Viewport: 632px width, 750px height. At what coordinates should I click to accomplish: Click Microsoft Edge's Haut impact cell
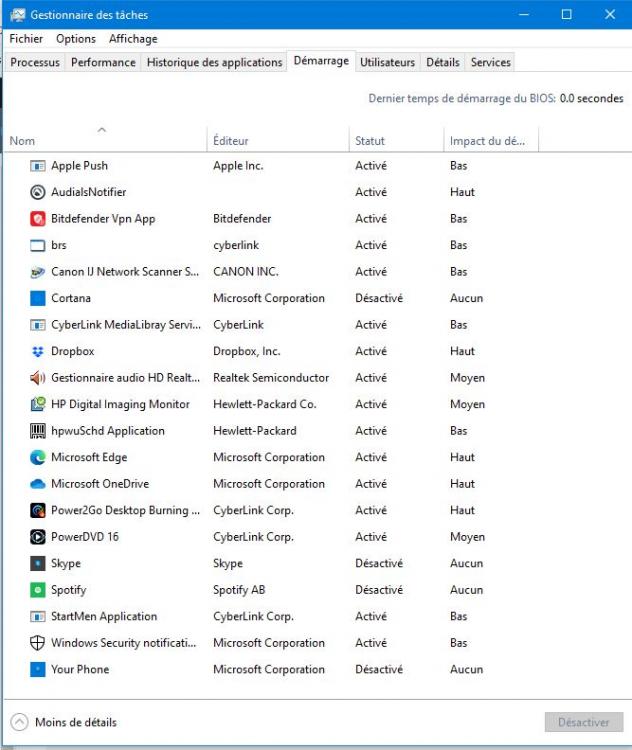coord(462,457)
